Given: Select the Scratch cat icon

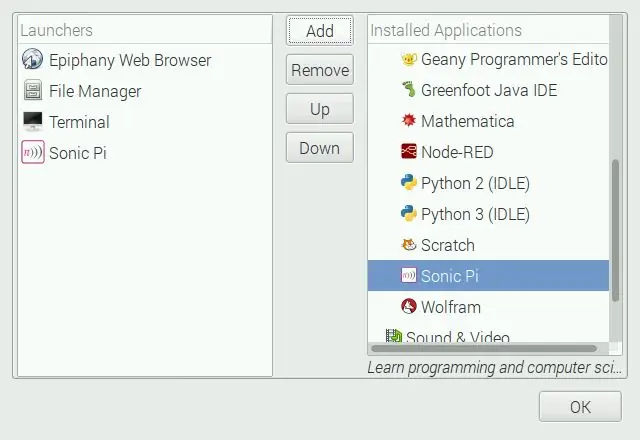Looking at the screenshot, I should tap(409, 244).
